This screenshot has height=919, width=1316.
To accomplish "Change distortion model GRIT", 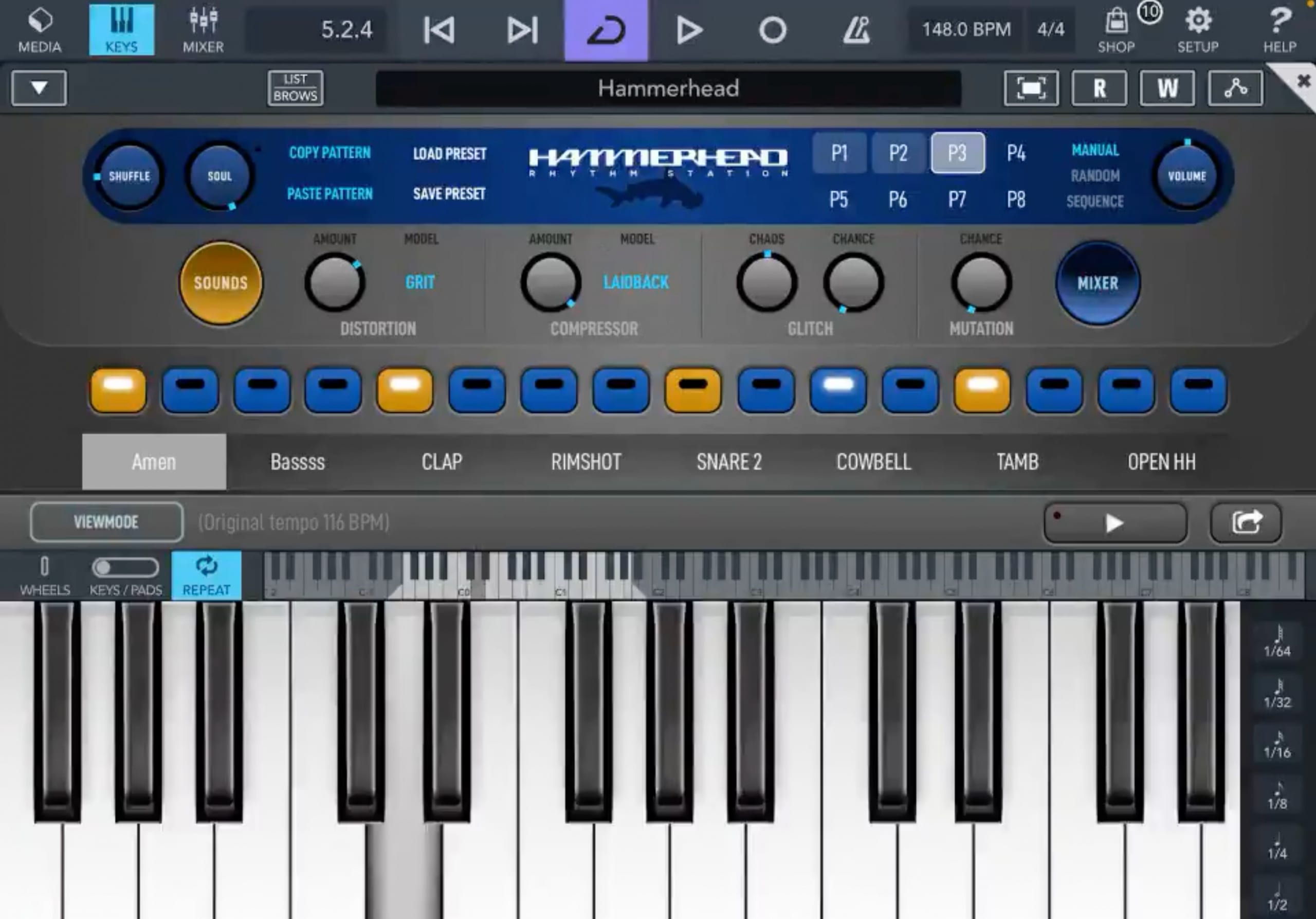I will pyautogui.click(x=420, y=282).
